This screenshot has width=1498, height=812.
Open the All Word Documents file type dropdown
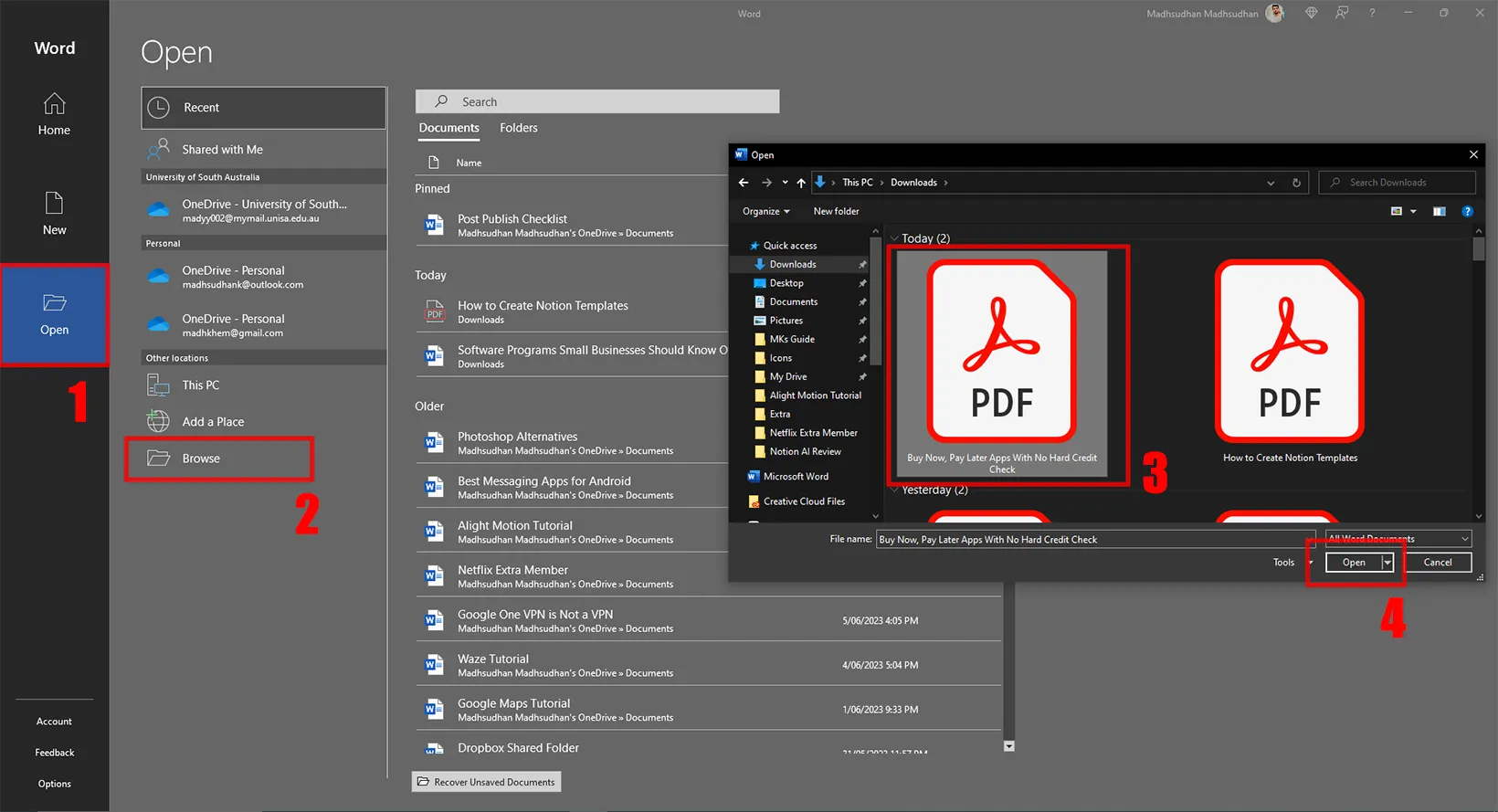tap(1398, 539)
